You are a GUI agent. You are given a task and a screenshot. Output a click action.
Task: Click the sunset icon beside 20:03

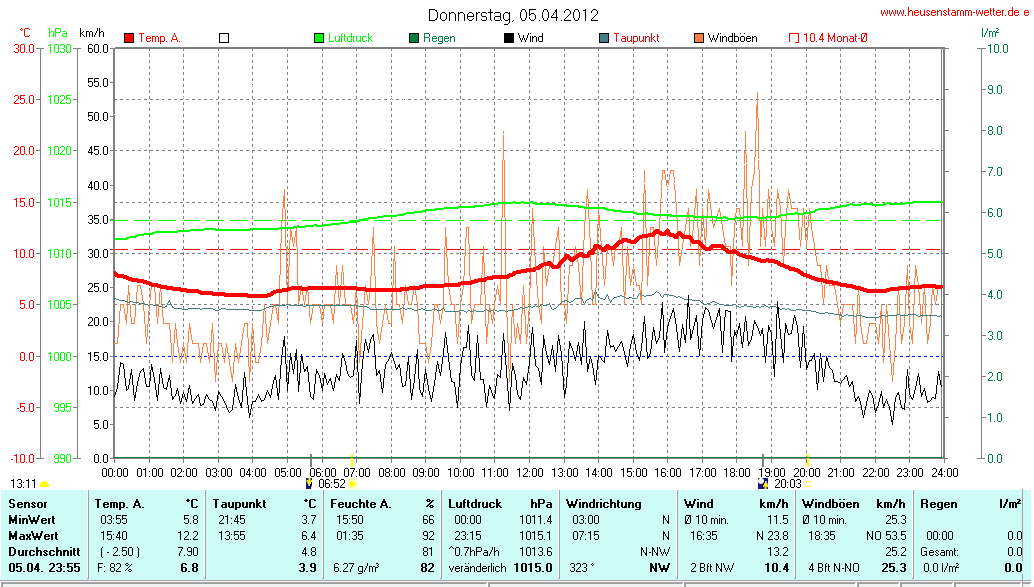pos(764,483)
